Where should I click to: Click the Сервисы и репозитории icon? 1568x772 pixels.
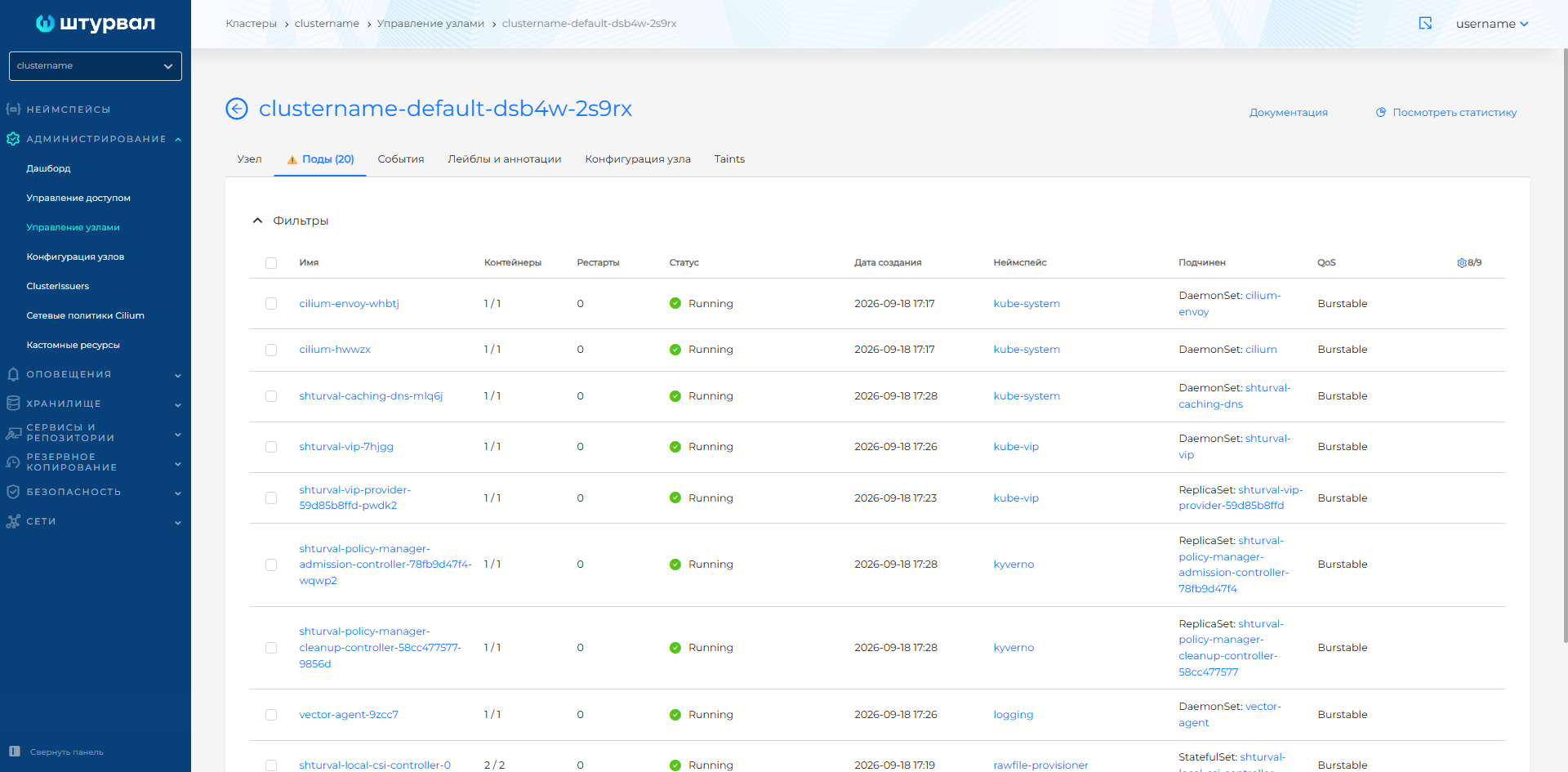(x=13, y=433)
